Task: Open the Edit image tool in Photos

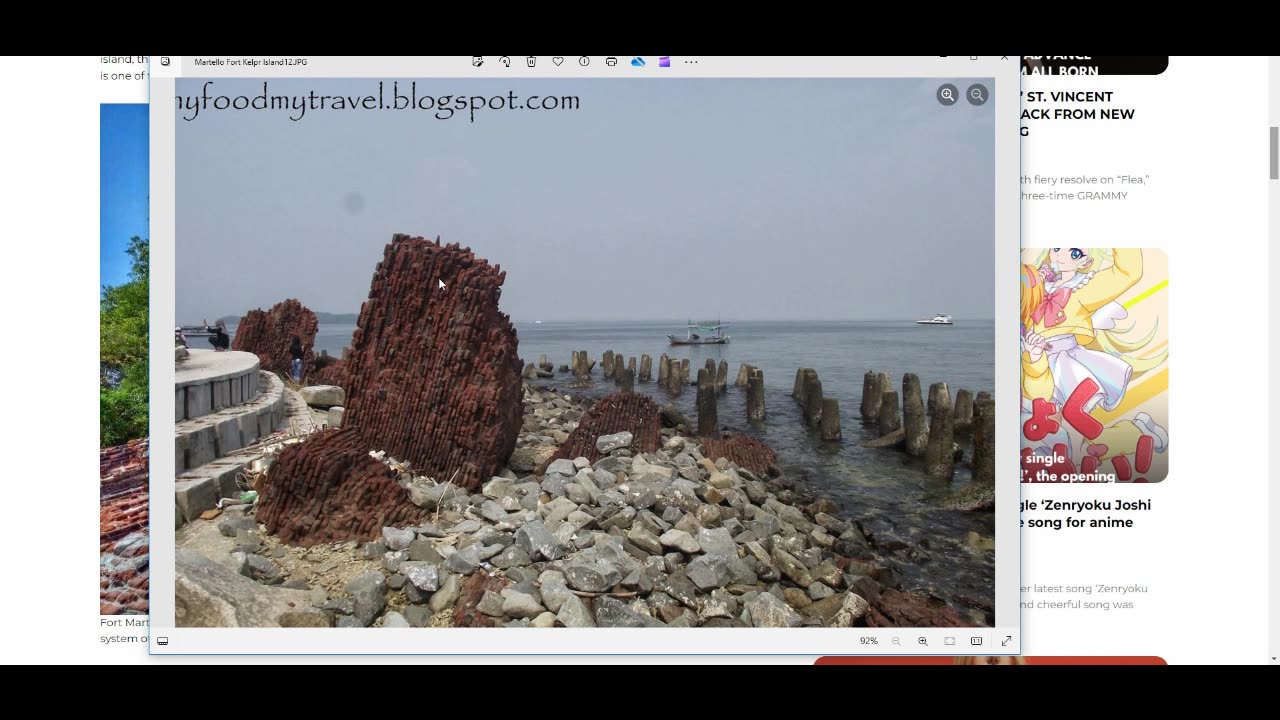Action: point(478,62)
